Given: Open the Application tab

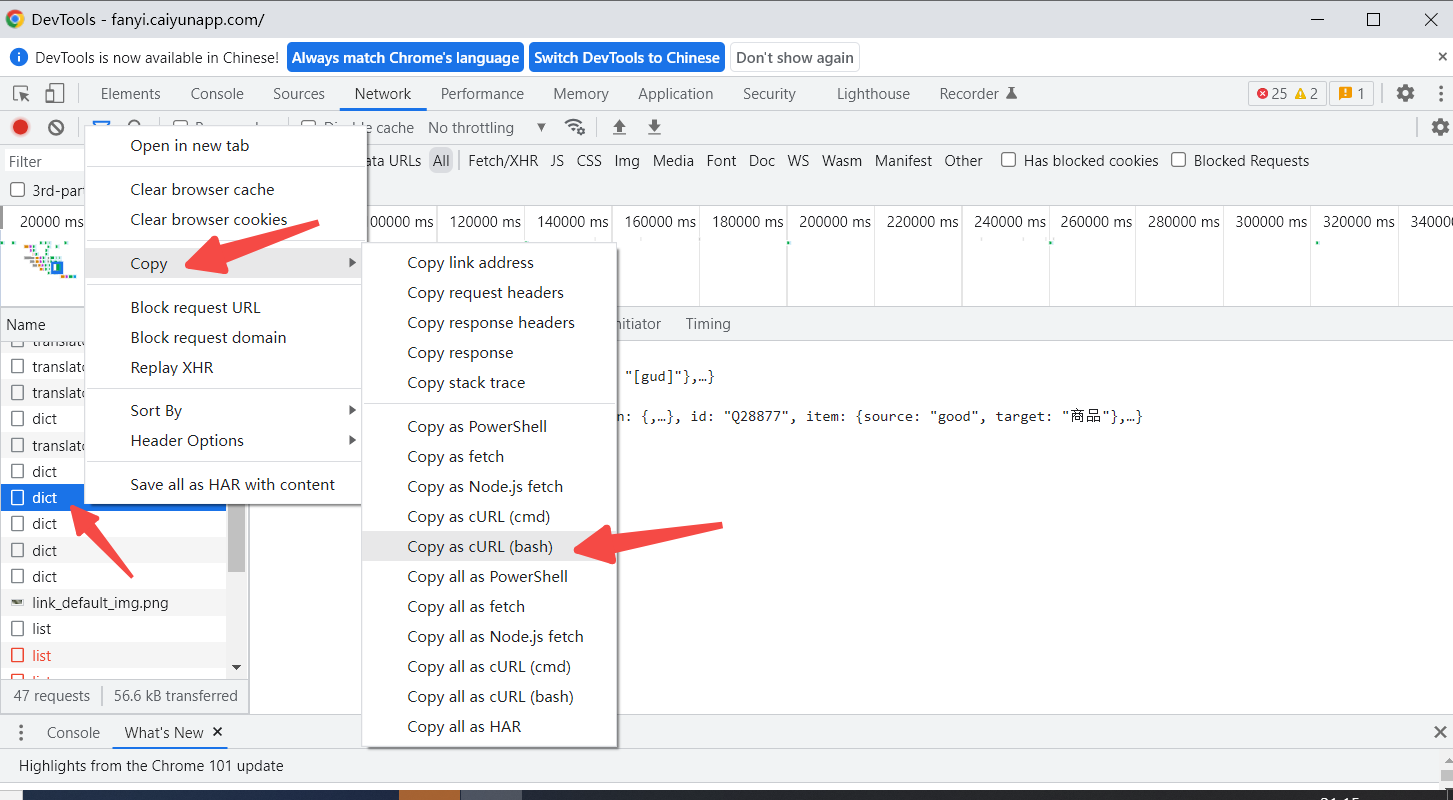Looking at the screenshot, I should tap(676, 94).
